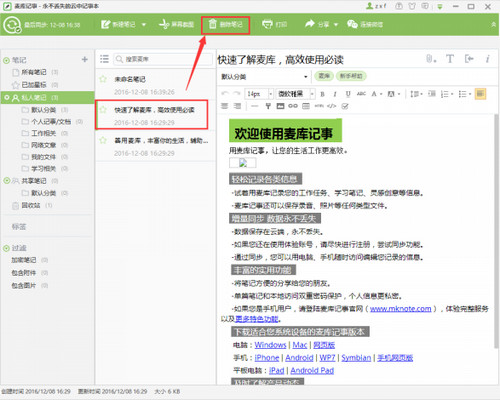
Task: Open the 个人记事/文档 folder
Action: pos(52,122)
